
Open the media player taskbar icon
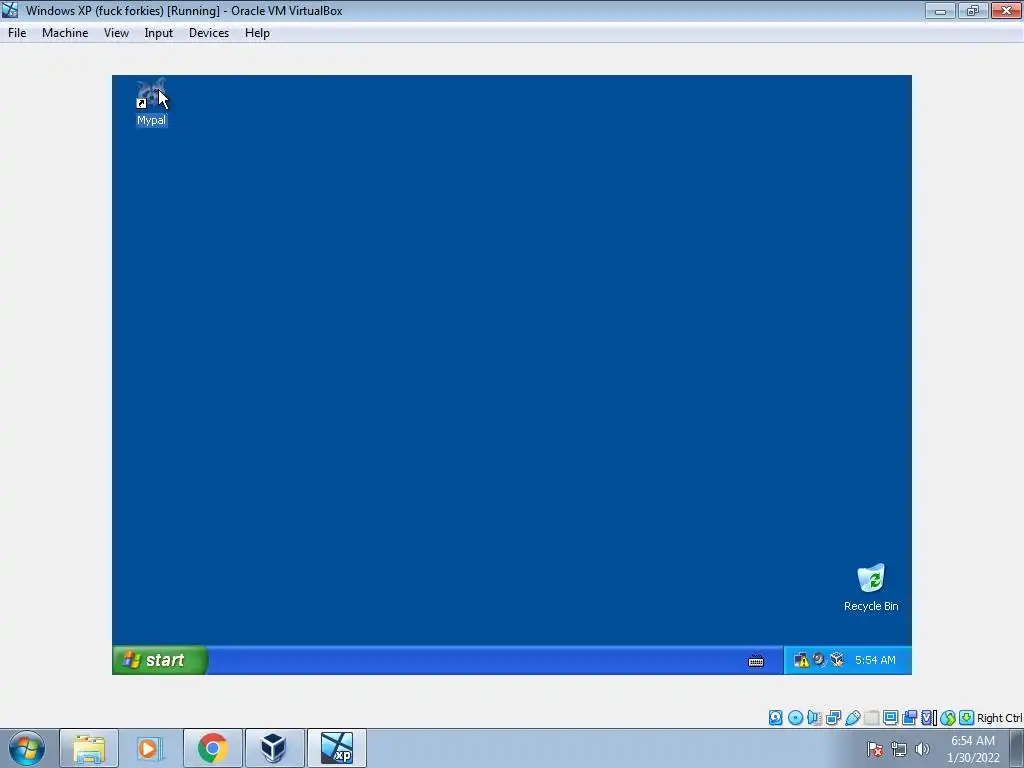(150, 748)
